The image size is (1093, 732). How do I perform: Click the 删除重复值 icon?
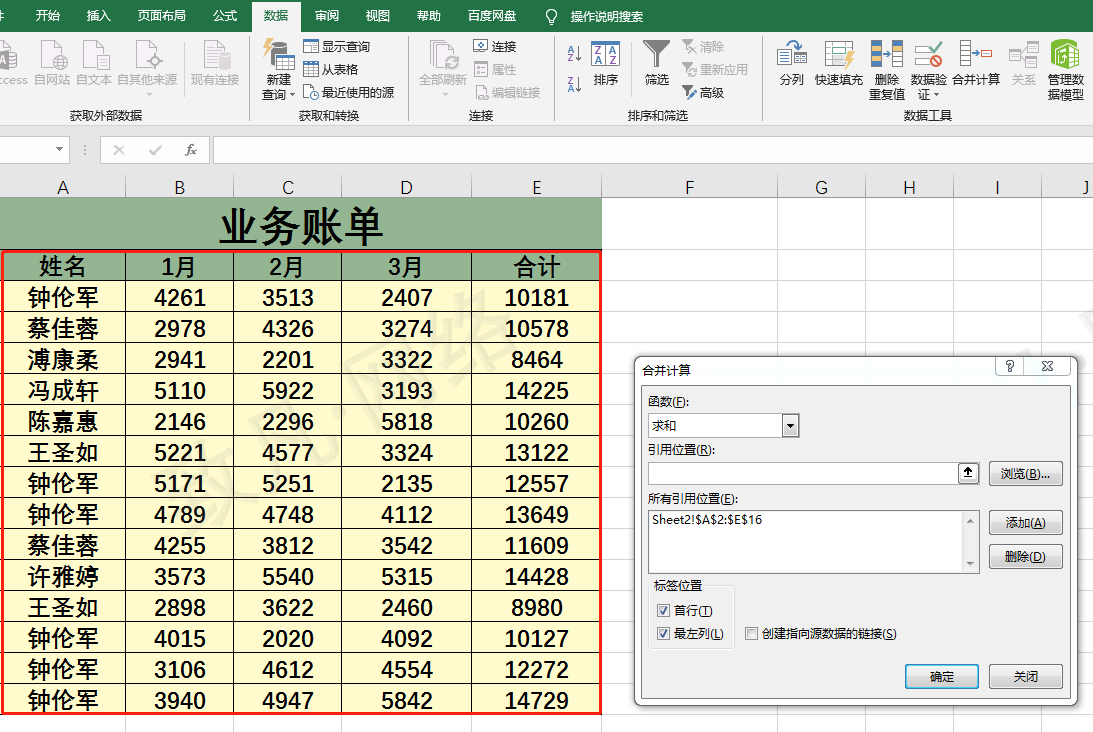pos(886,54)
